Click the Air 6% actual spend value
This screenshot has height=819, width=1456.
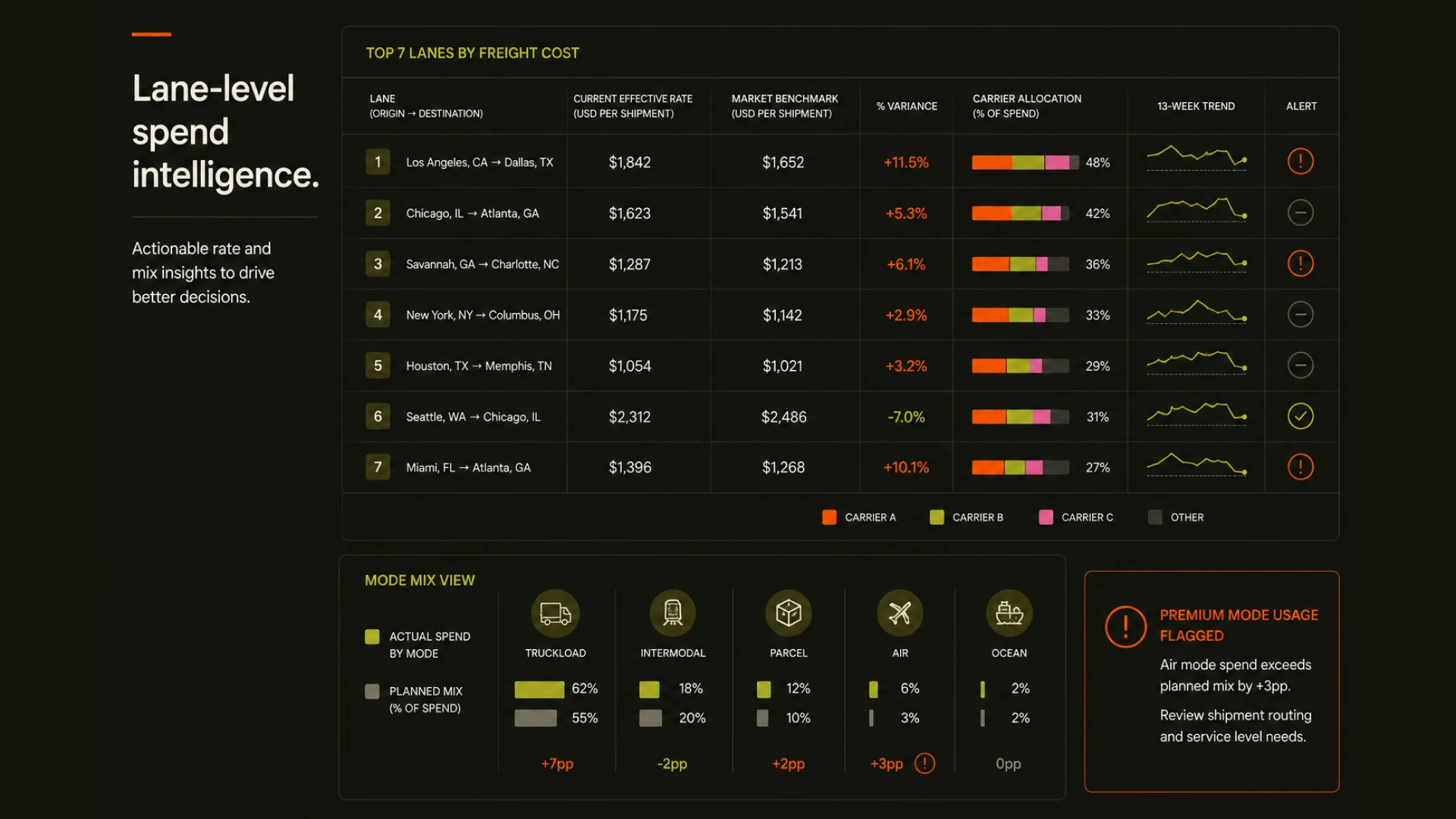coord(909,689)
